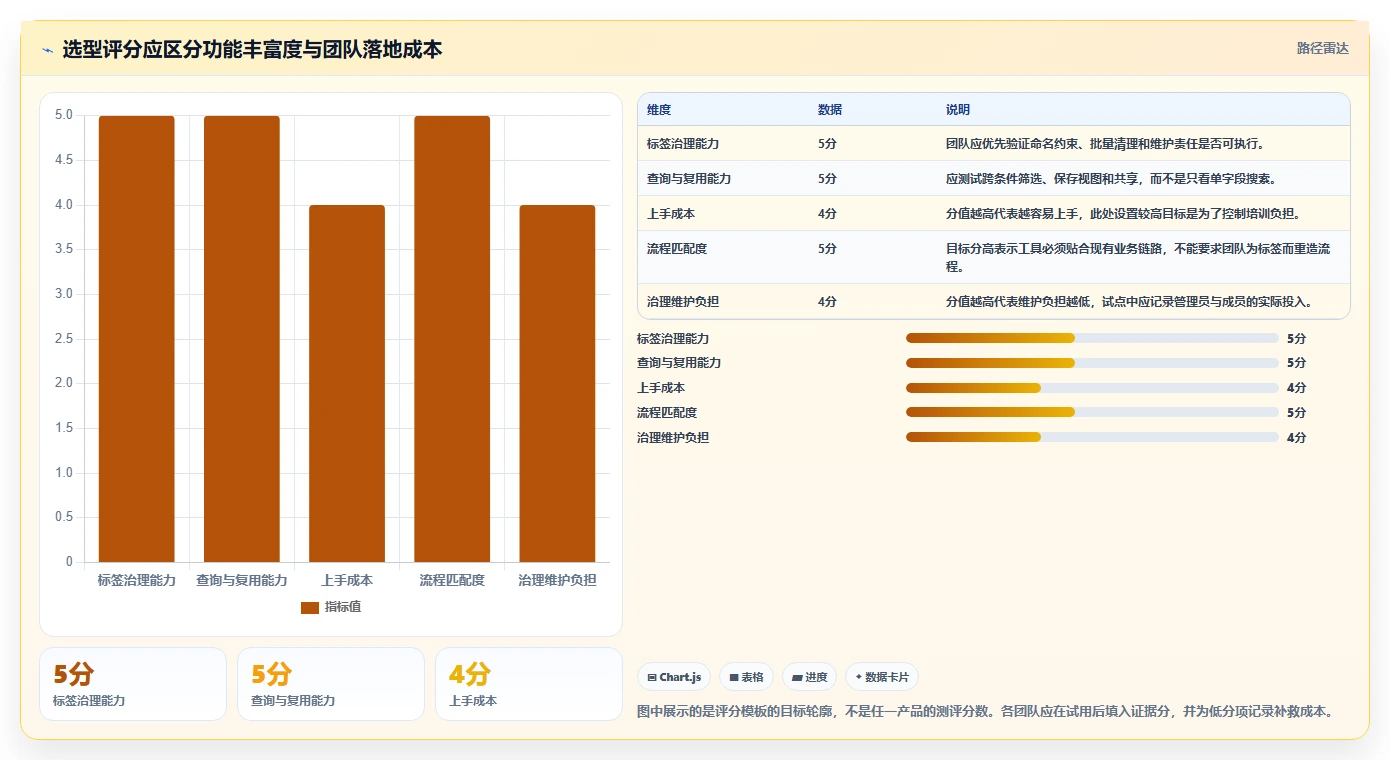Click the 治理维护负担 x-axis label under the chart
The height and width of the screenshot is (760, 1390).
coord(557,580)
